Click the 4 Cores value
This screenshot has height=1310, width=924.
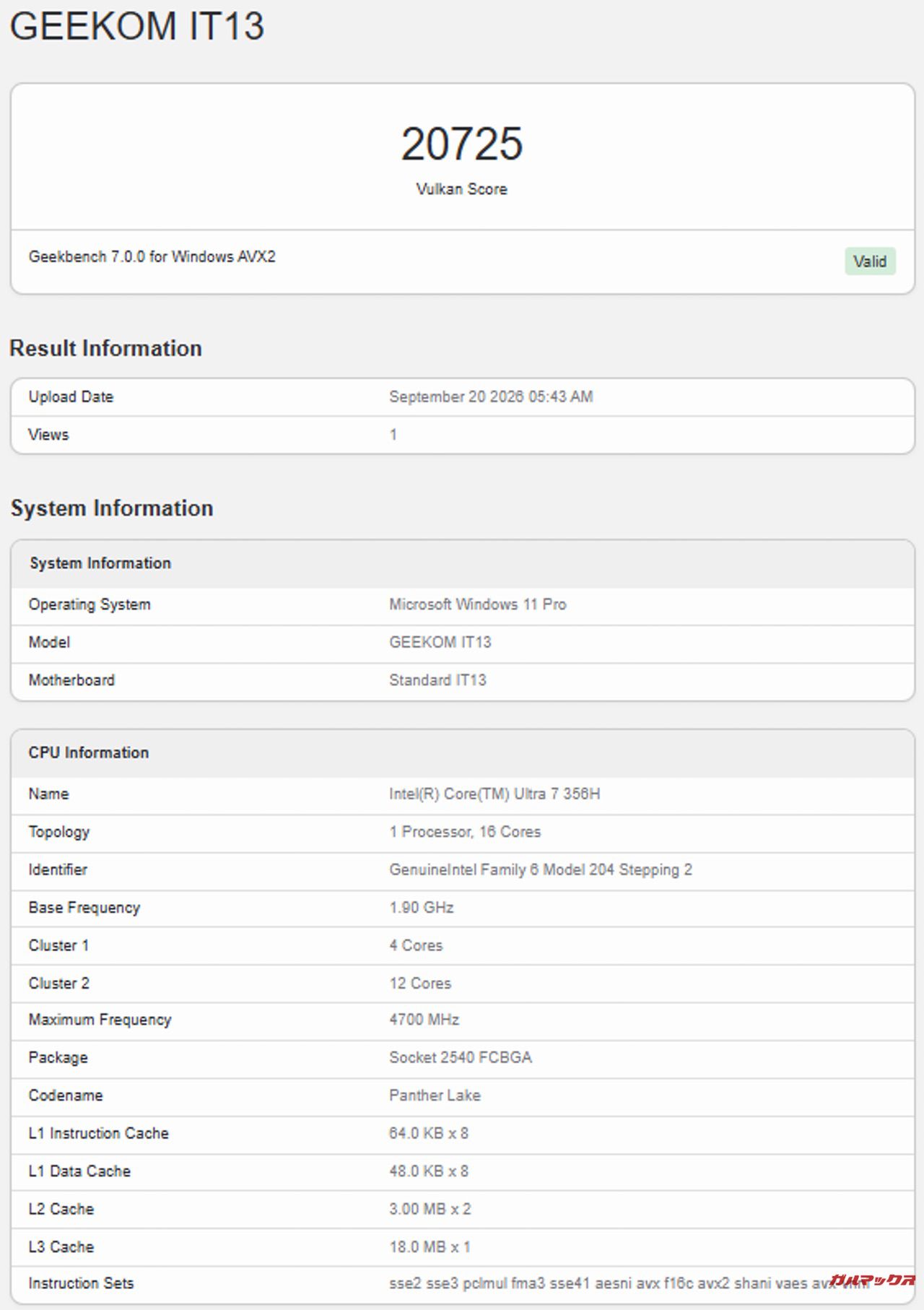(x=416, y=945)
